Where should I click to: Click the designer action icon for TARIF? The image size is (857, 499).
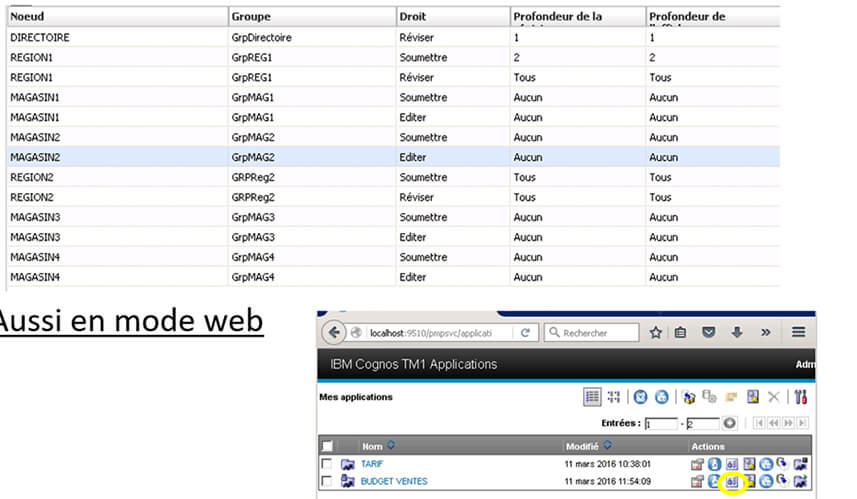[749, 465]
